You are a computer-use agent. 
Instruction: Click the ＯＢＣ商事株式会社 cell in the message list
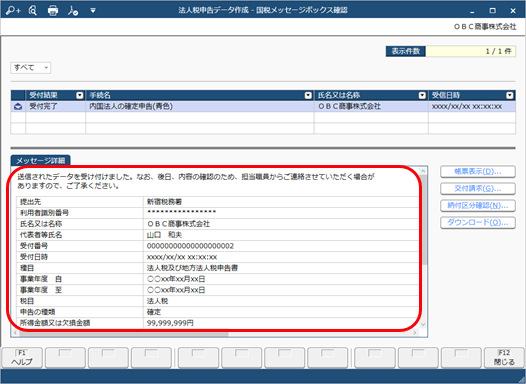tap(371, 107)
